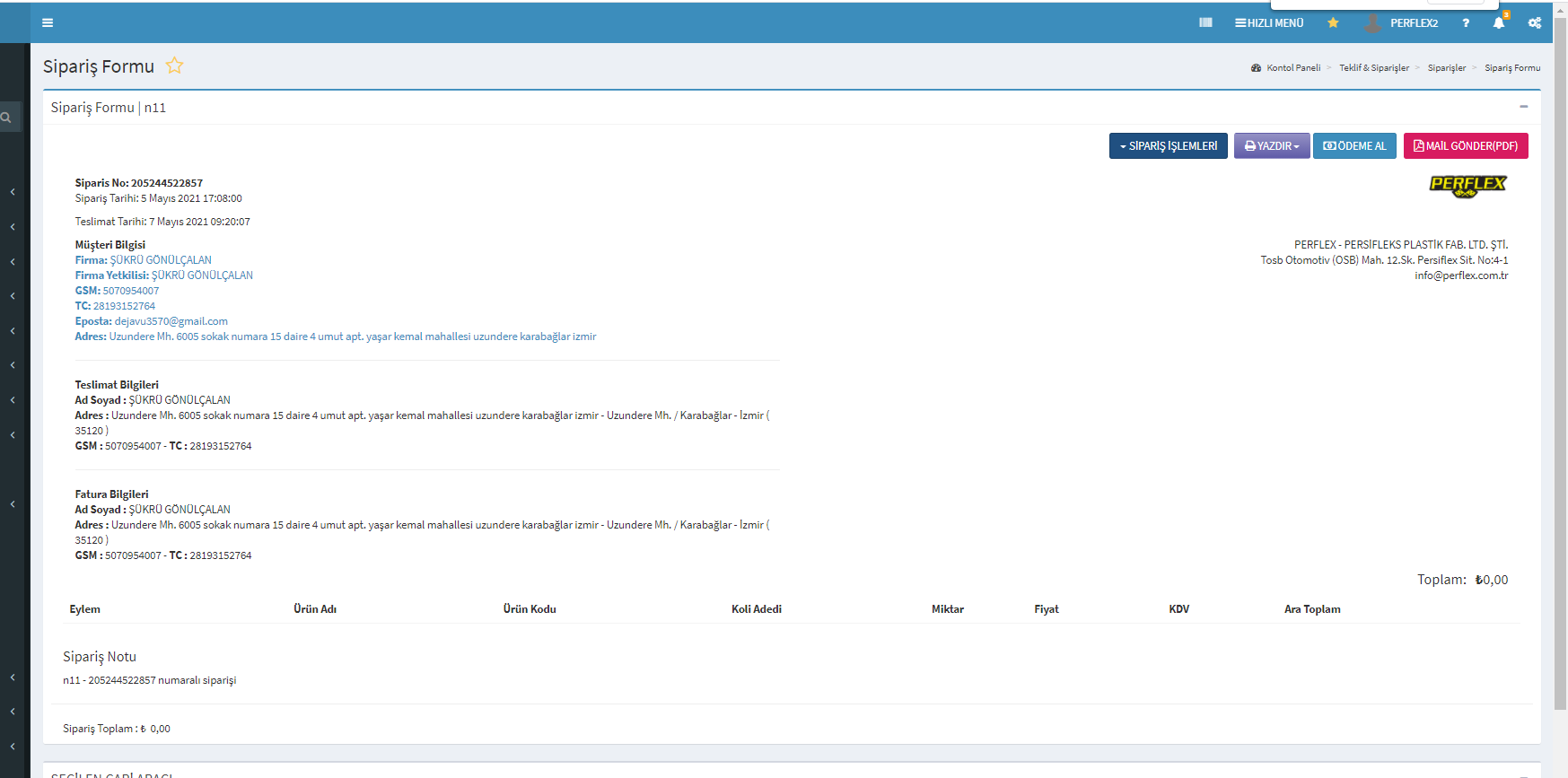Click MAİL GÖNDER(PDF) button

(x=1465, y=146)
